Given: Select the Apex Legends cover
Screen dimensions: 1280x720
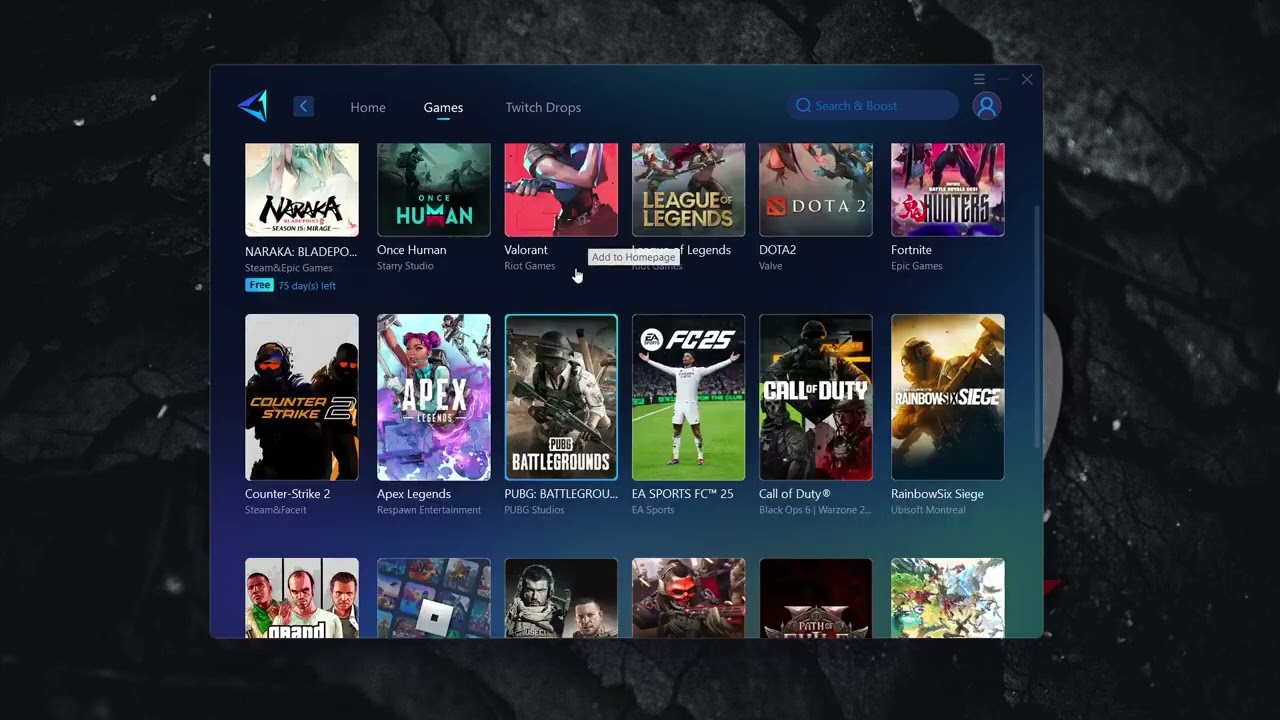Looking at the screenshot, I should 434,397.
